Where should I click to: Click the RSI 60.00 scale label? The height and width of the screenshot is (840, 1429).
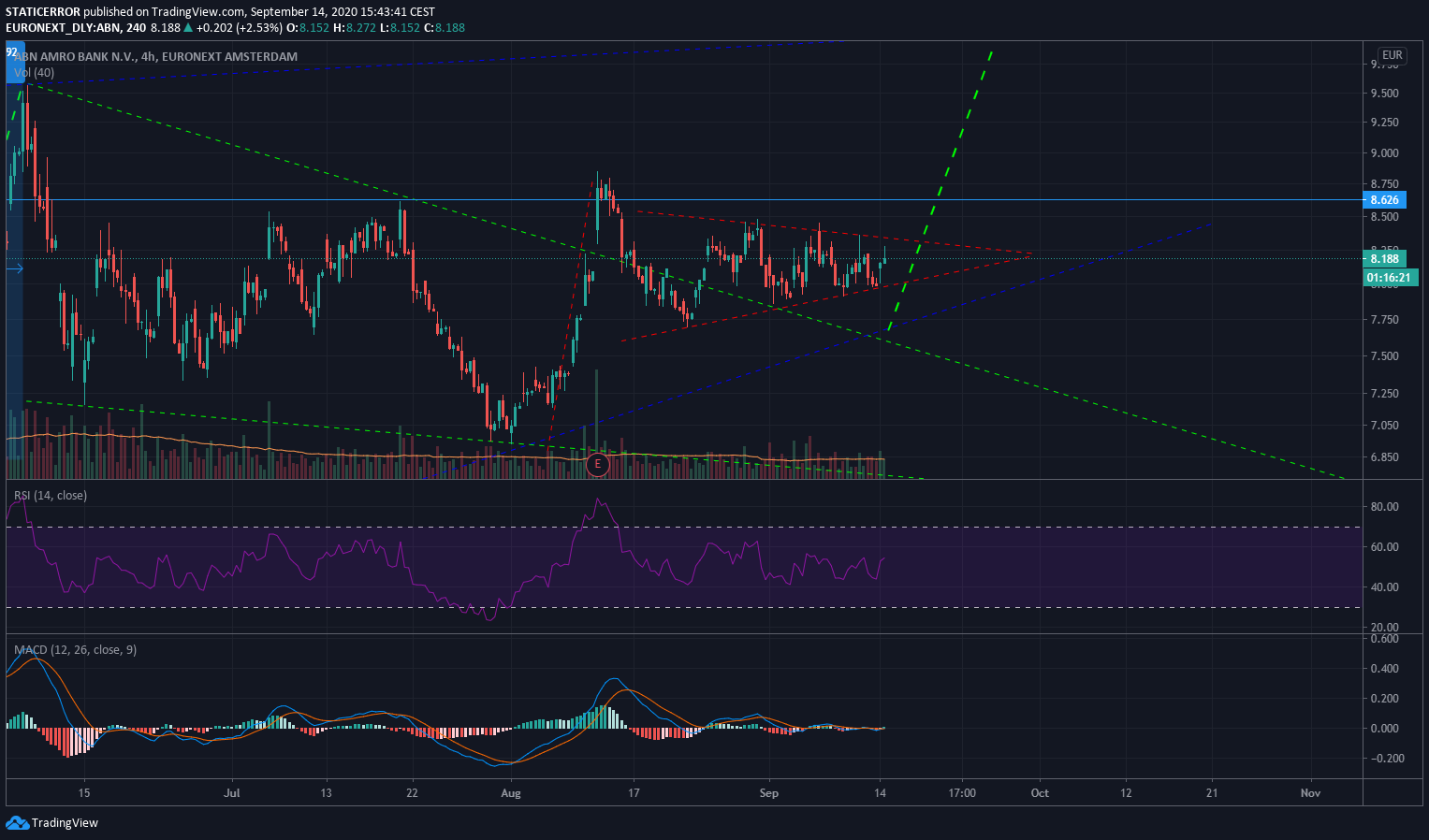[1385, 547]
